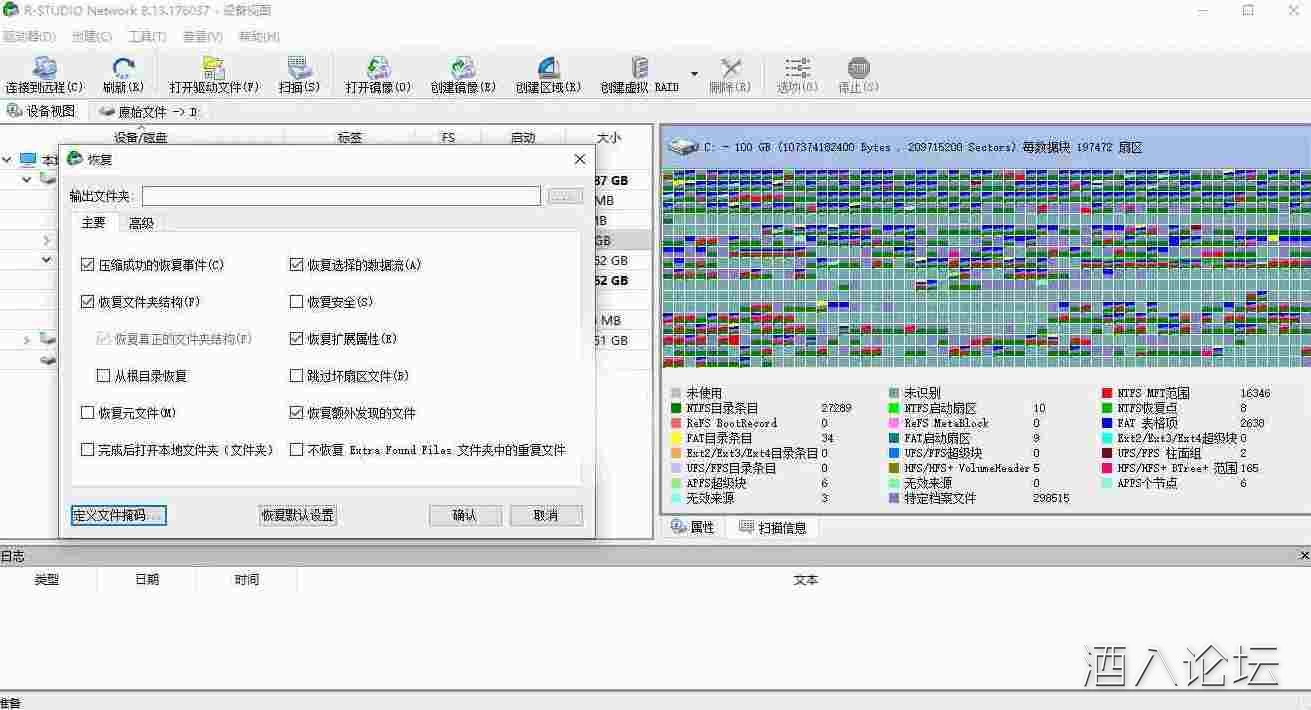Toggle the 恢复元文件 checkbox
Screen dimensions: 1311x710
(88, 413)
